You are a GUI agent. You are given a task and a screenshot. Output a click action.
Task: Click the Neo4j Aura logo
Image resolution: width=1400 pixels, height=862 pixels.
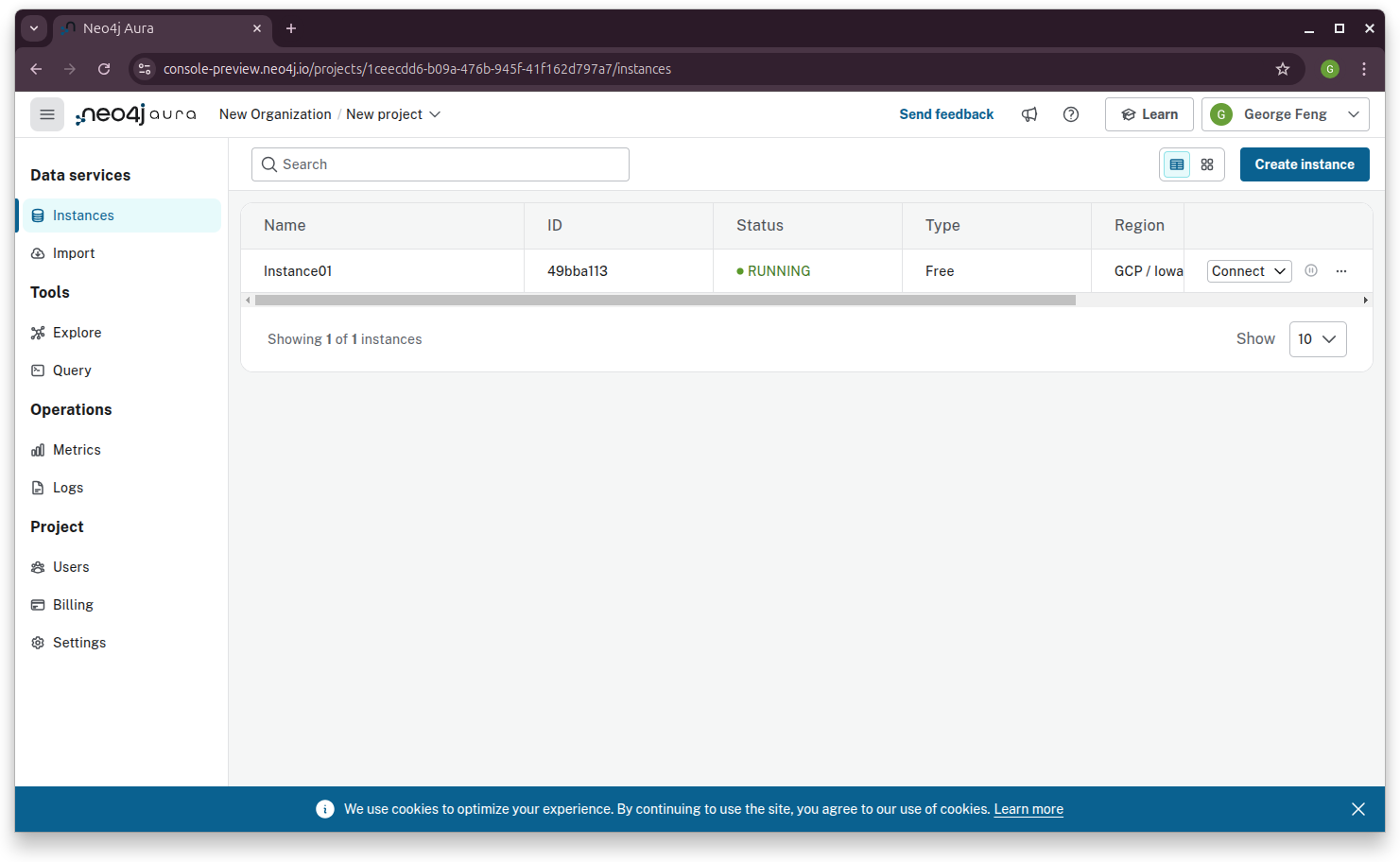136,114
